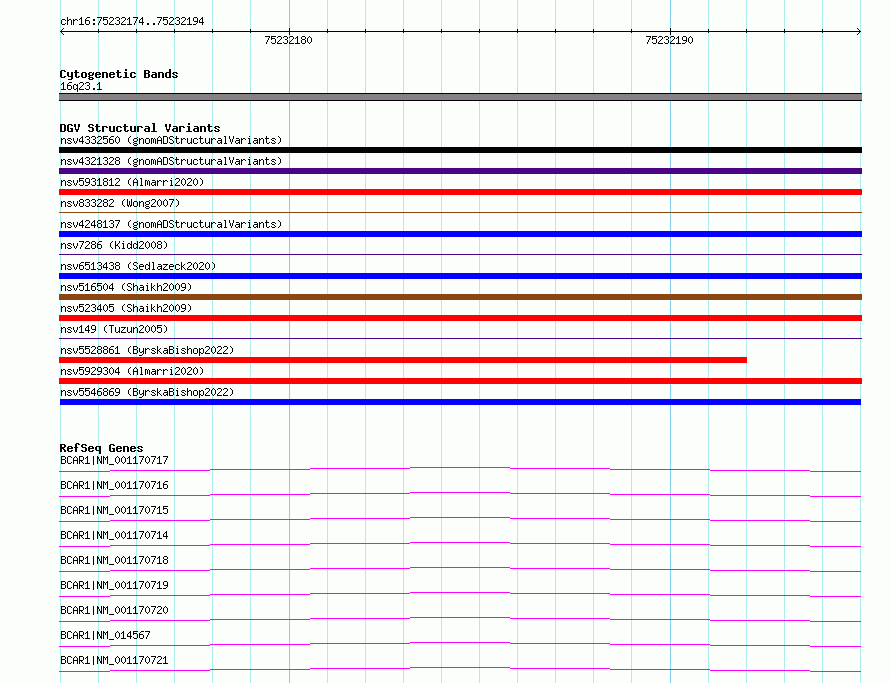Open transcript BCAR1|NM_014567
The image size is (890, 683).
[105, 635]
